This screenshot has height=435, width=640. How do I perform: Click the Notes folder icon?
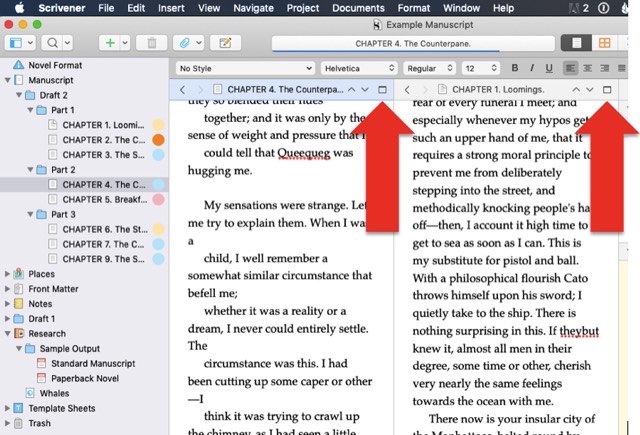point(18,304)
